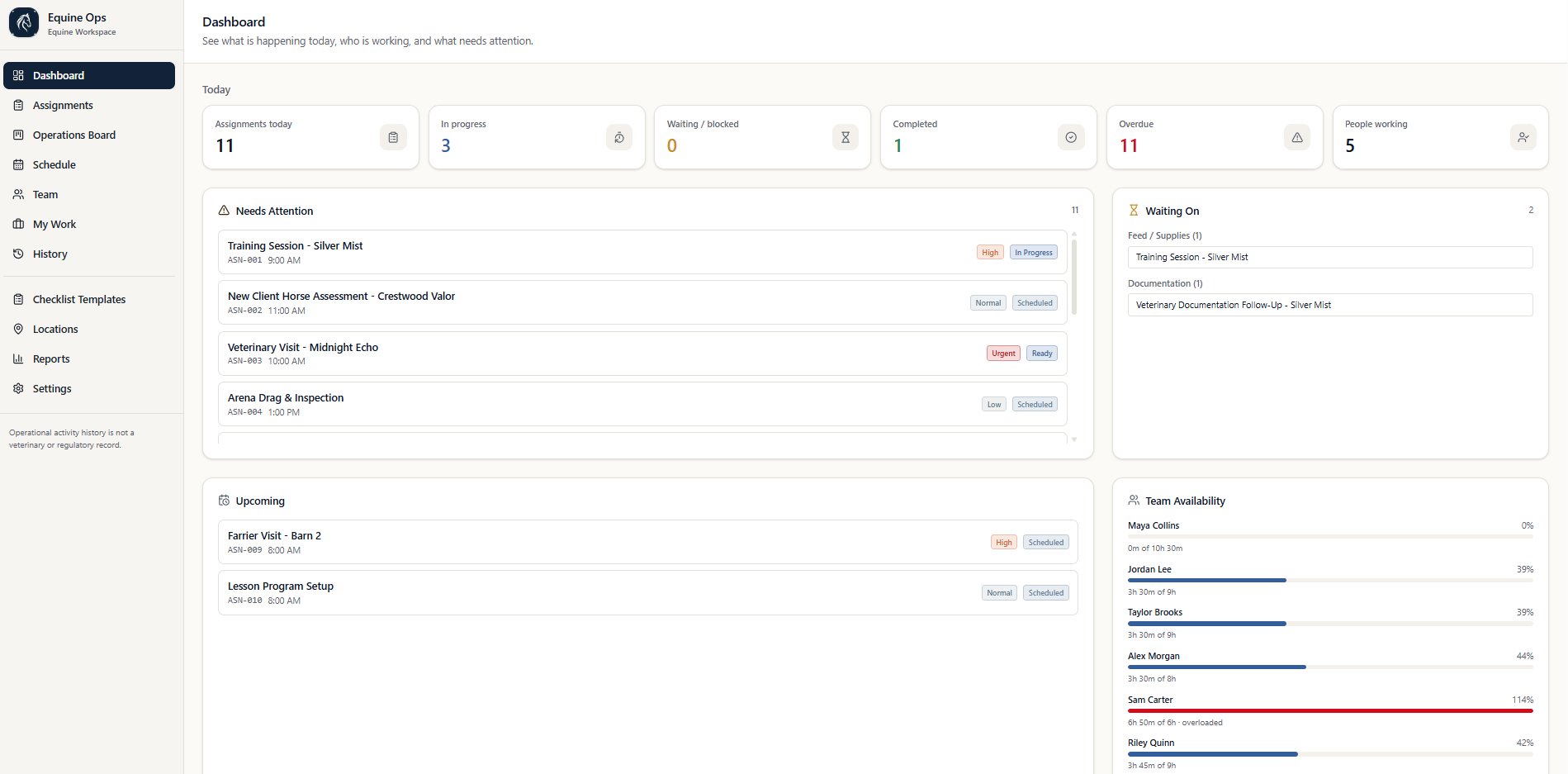Click the Completed checkmark circle icon

coord(1071,137)
